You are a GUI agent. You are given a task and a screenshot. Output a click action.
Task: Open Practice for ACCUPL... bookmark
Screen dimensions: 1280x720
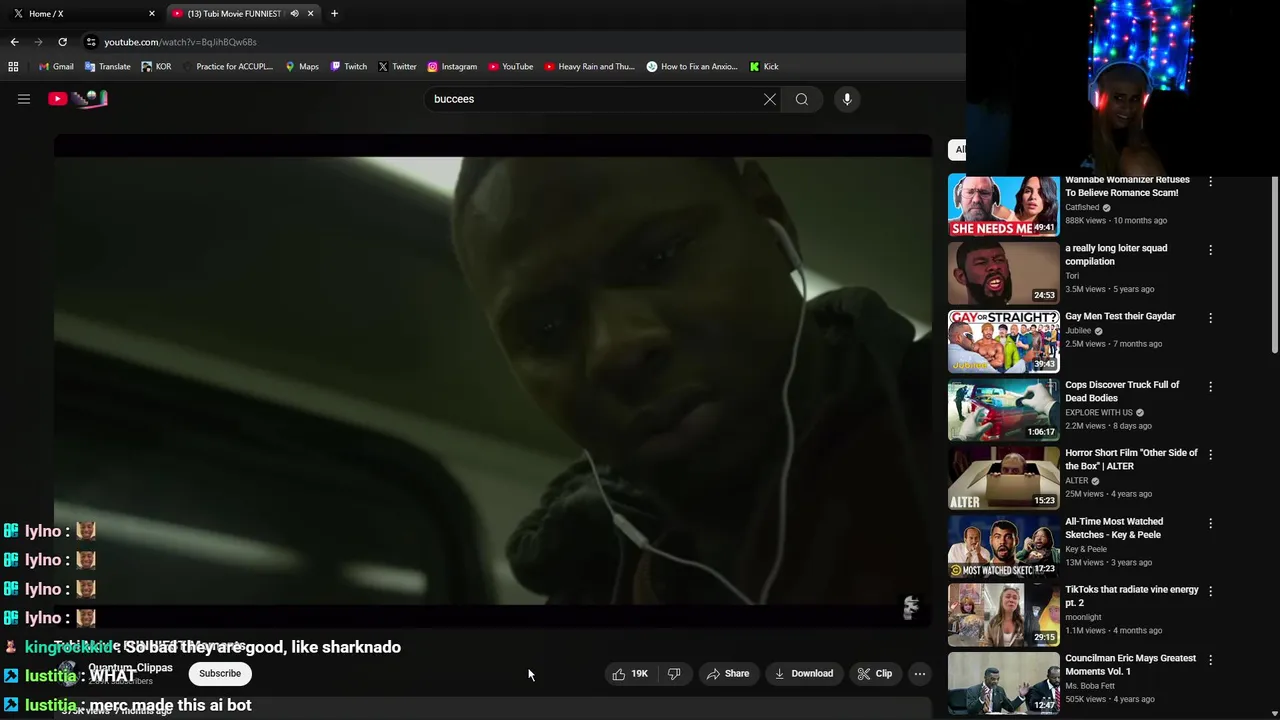(x=227, y=67)
